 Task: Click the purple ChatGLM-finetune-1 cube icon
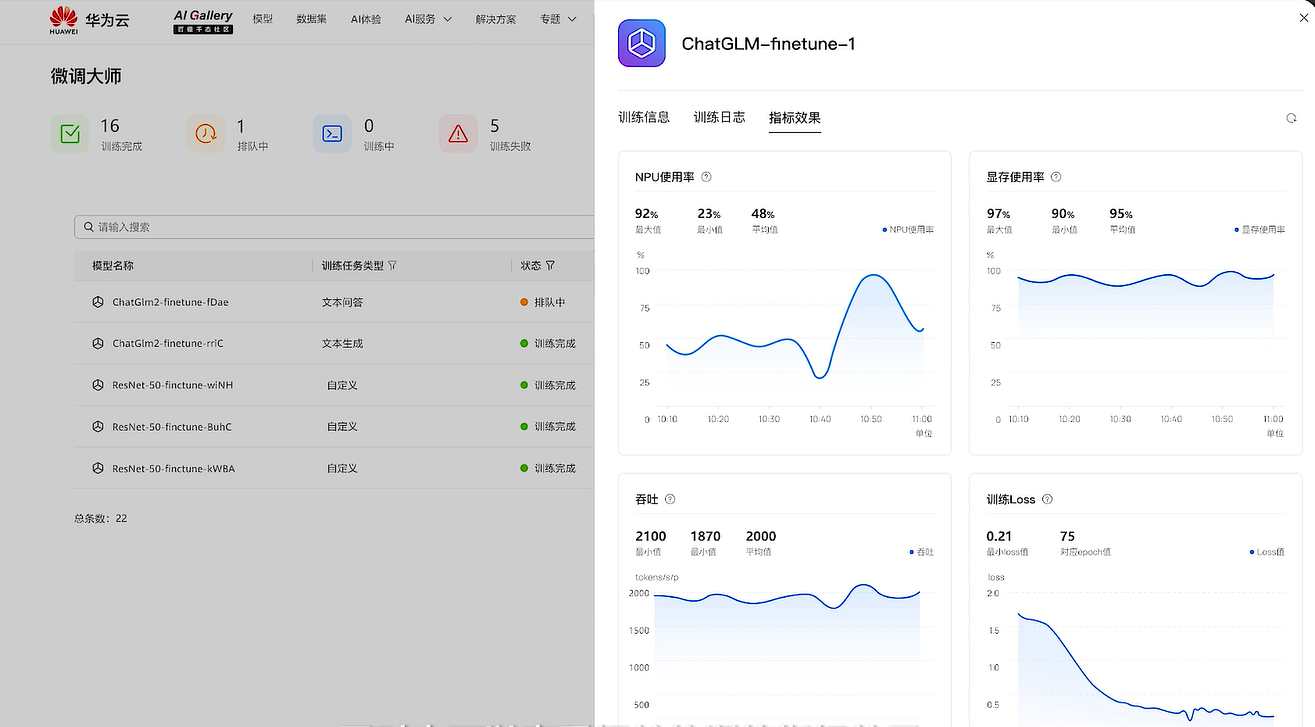coord(641,43)
